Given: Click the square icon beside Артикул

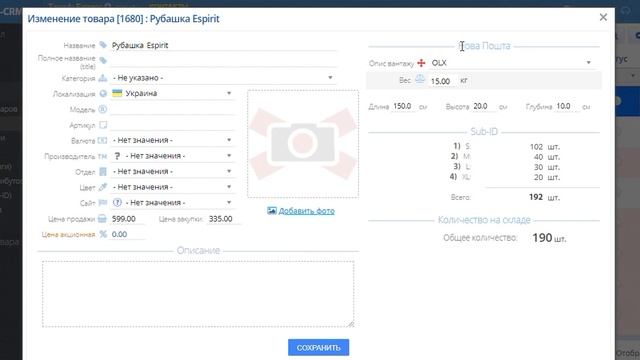Looking at the screenshot, I should 103,124.
